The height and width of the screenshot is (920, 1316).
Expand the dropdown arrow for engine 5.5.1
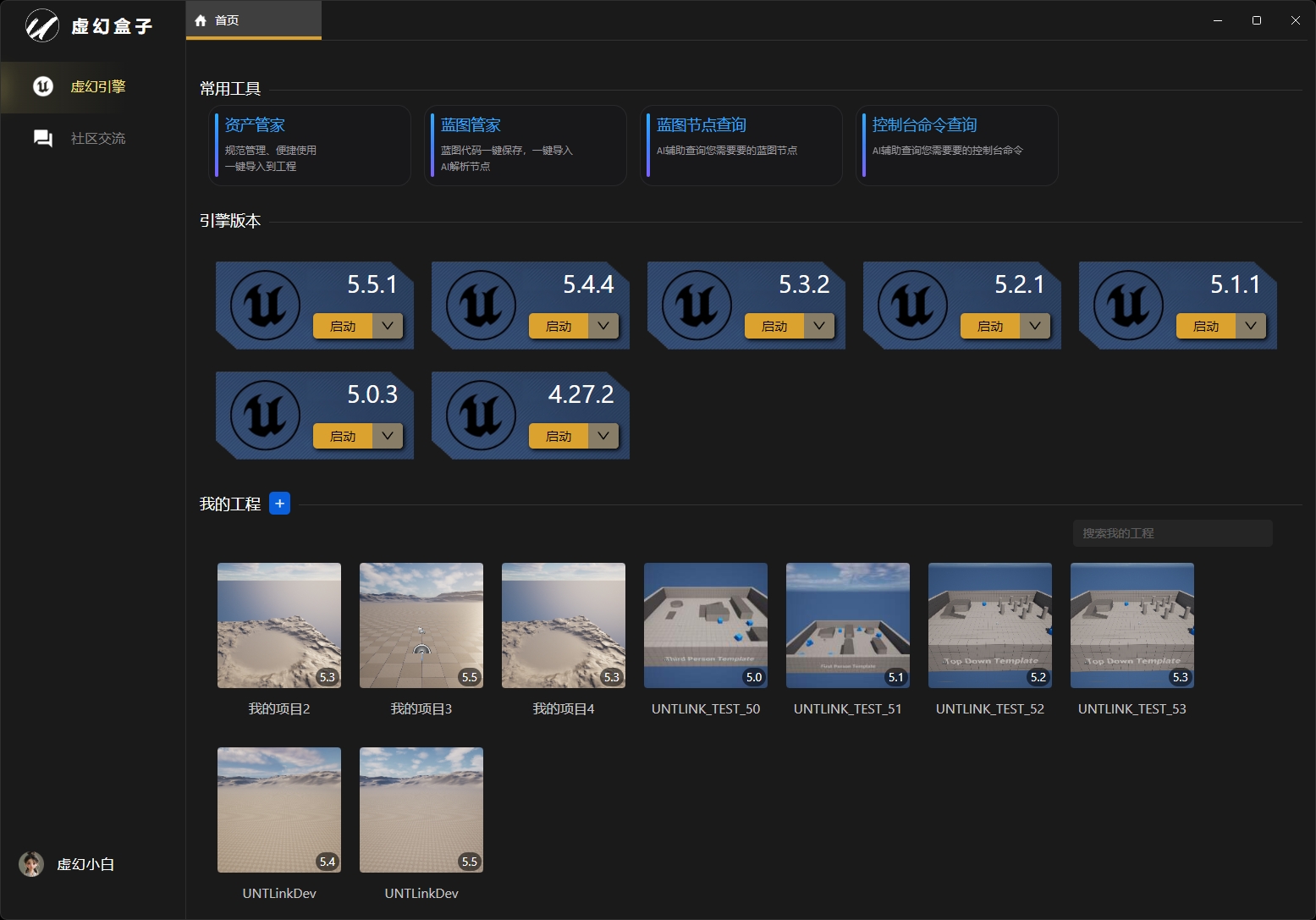point(388,326)
